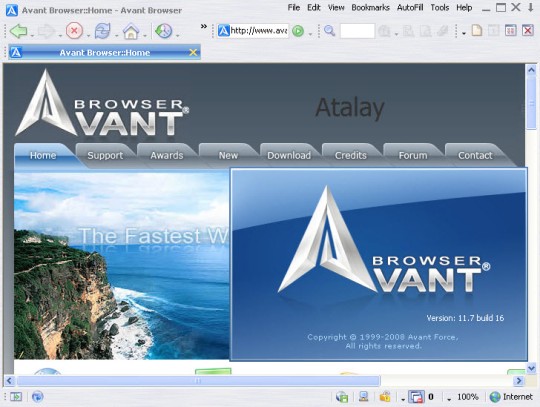Click the magnifier Search icon
The height and width of the screenshot is (407, 540).
pos(330,31)
